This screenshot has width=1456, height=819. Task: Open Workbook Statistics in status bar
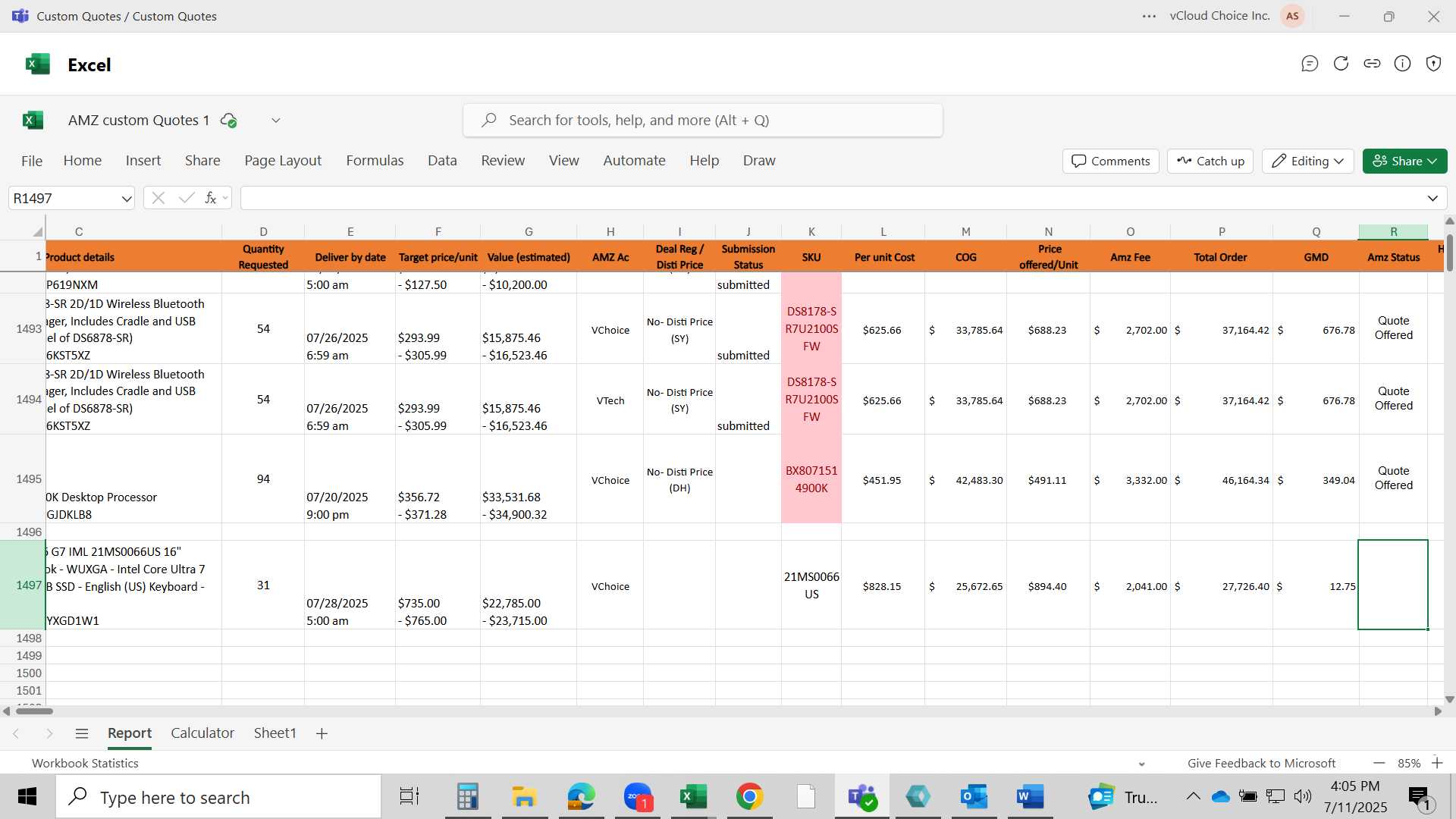tap(85, 764)
